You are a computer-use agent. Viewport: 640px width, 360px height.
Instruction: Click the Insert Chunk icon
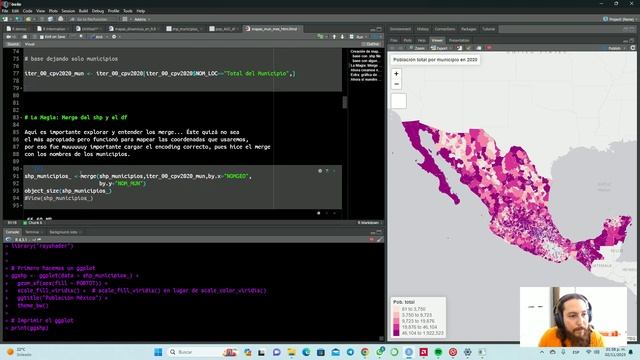(321, 37)
